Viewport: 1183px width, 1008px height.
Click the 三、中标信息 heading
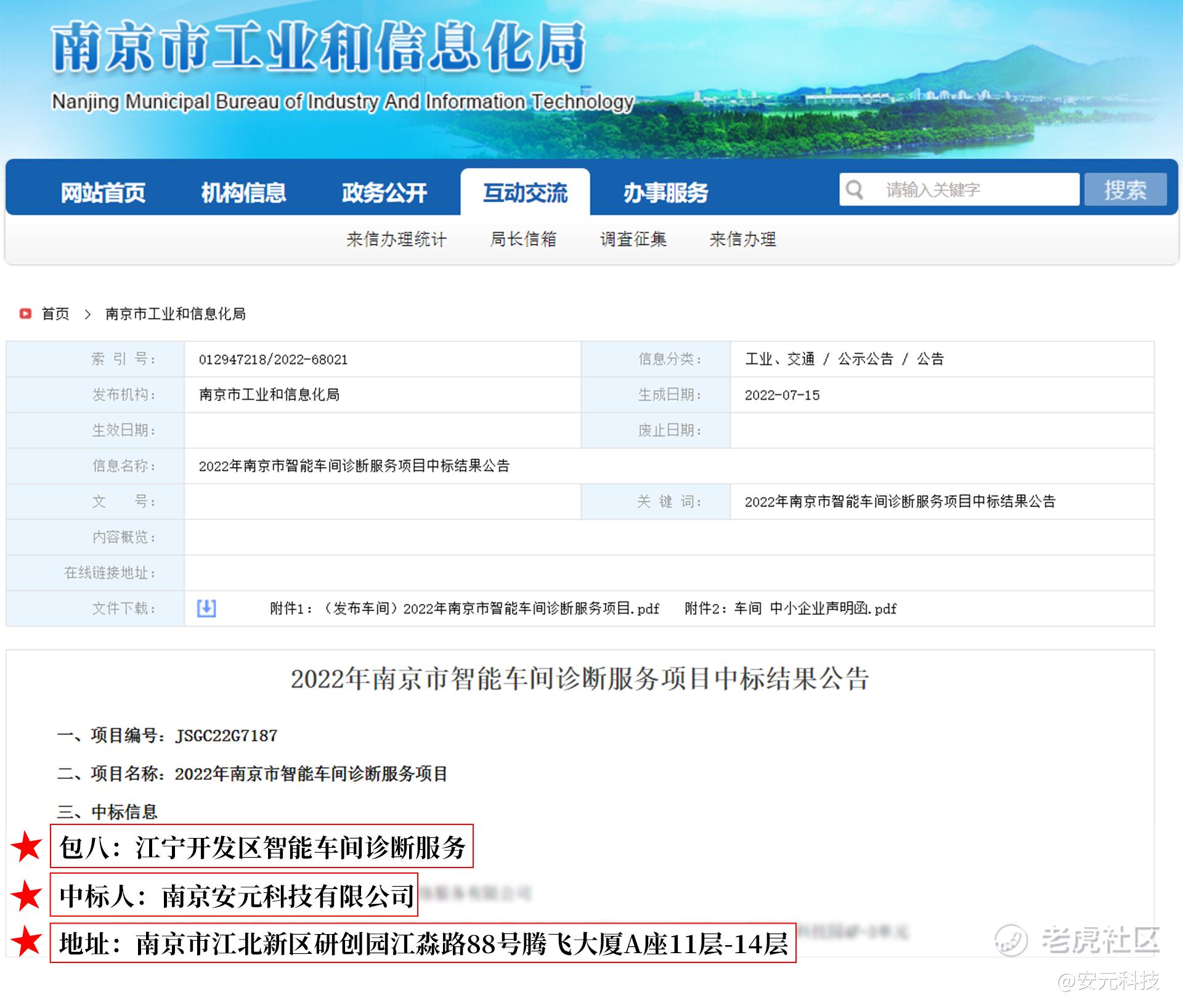(x=107, y=812)
